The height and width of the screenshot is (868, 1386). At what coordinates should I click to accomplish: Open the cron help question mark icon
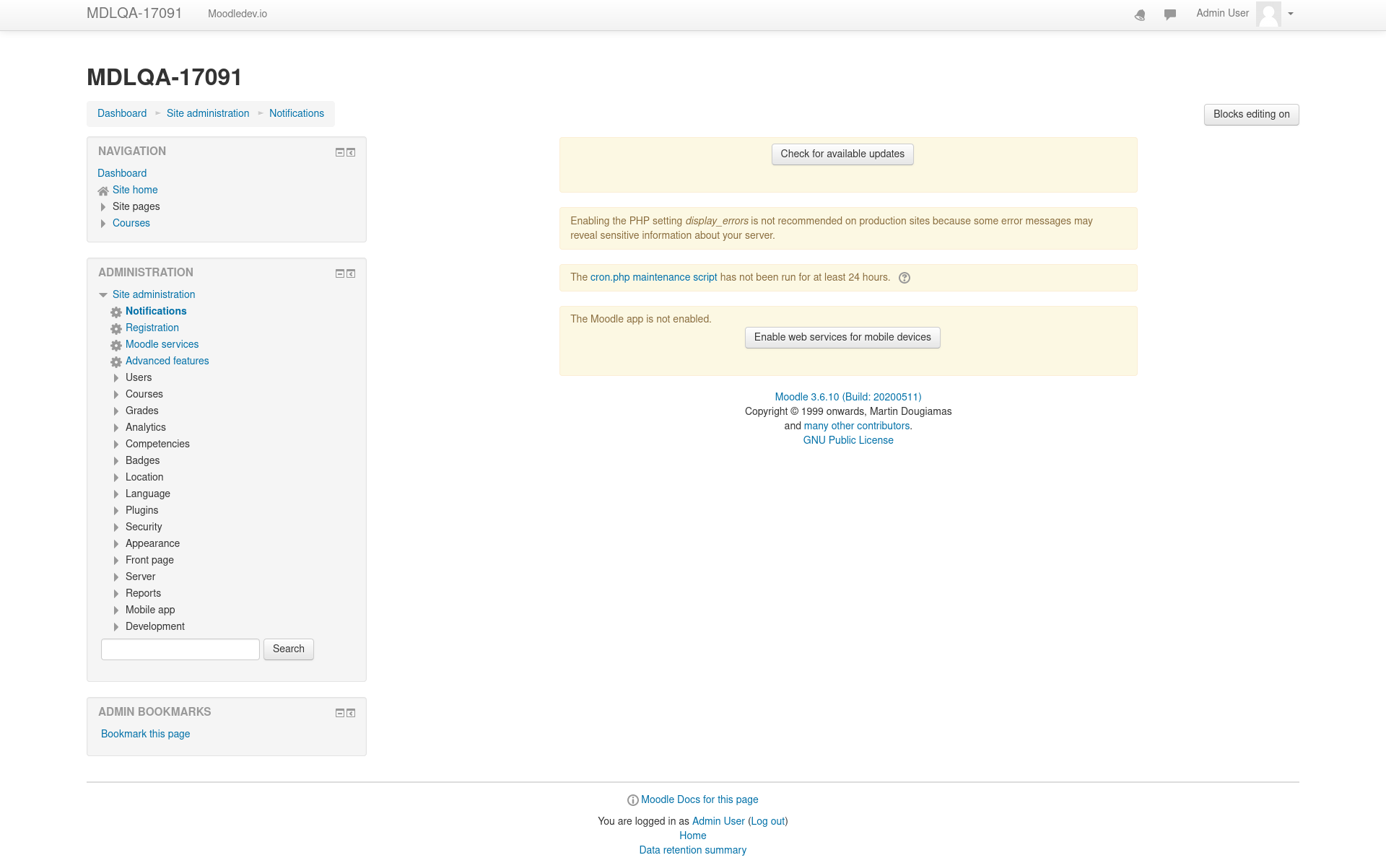point(905,278)
